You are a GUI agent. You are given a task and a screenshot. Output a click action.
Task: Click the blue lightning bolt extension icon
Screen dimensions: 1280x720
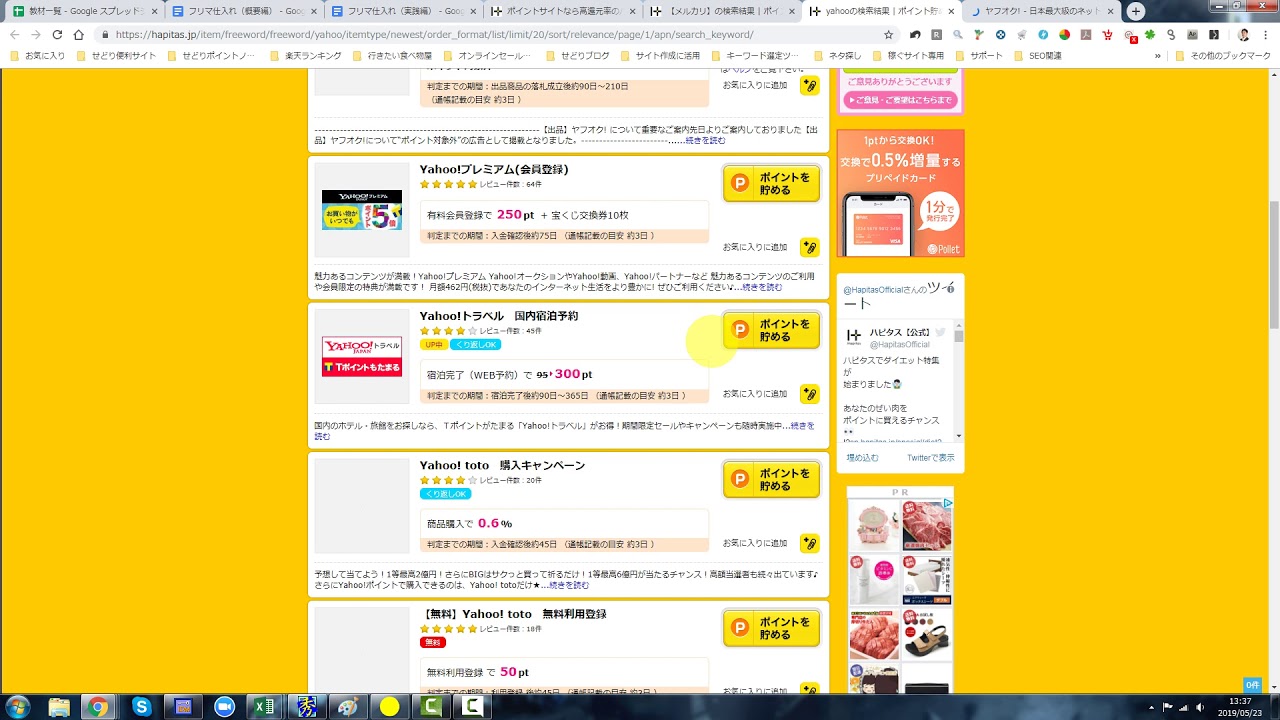point(1043,34)
